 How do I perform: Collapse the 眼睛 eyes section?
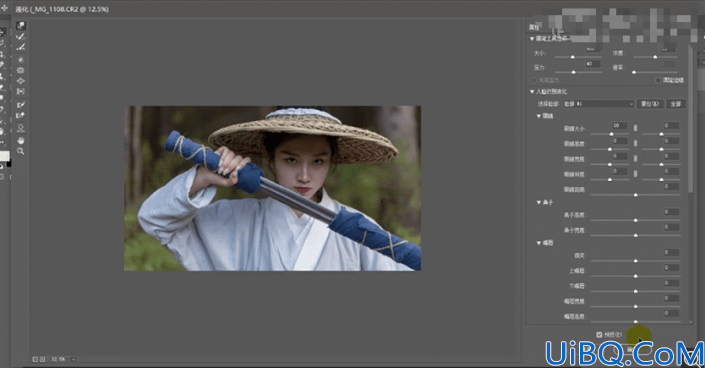tap(539, 116)
